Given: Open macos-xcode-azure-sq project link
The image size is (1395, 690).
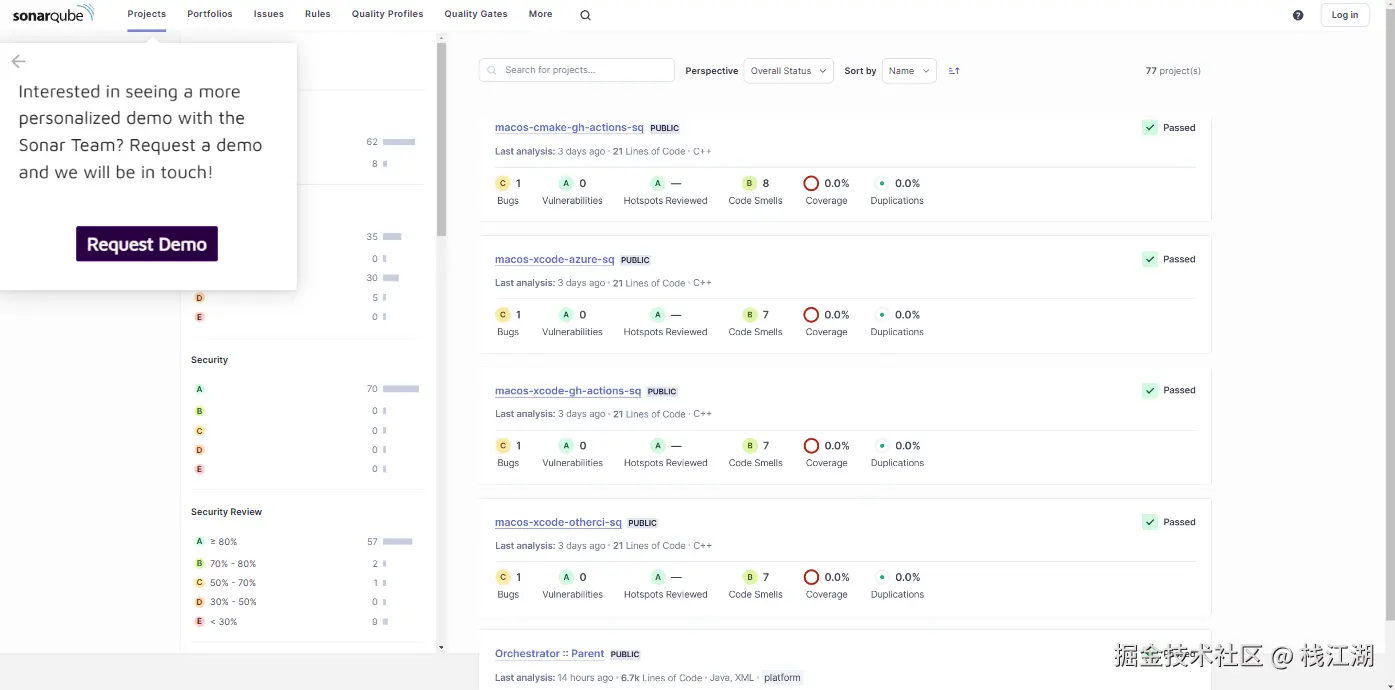Looking at the screenshot, I should coord(555,259).
